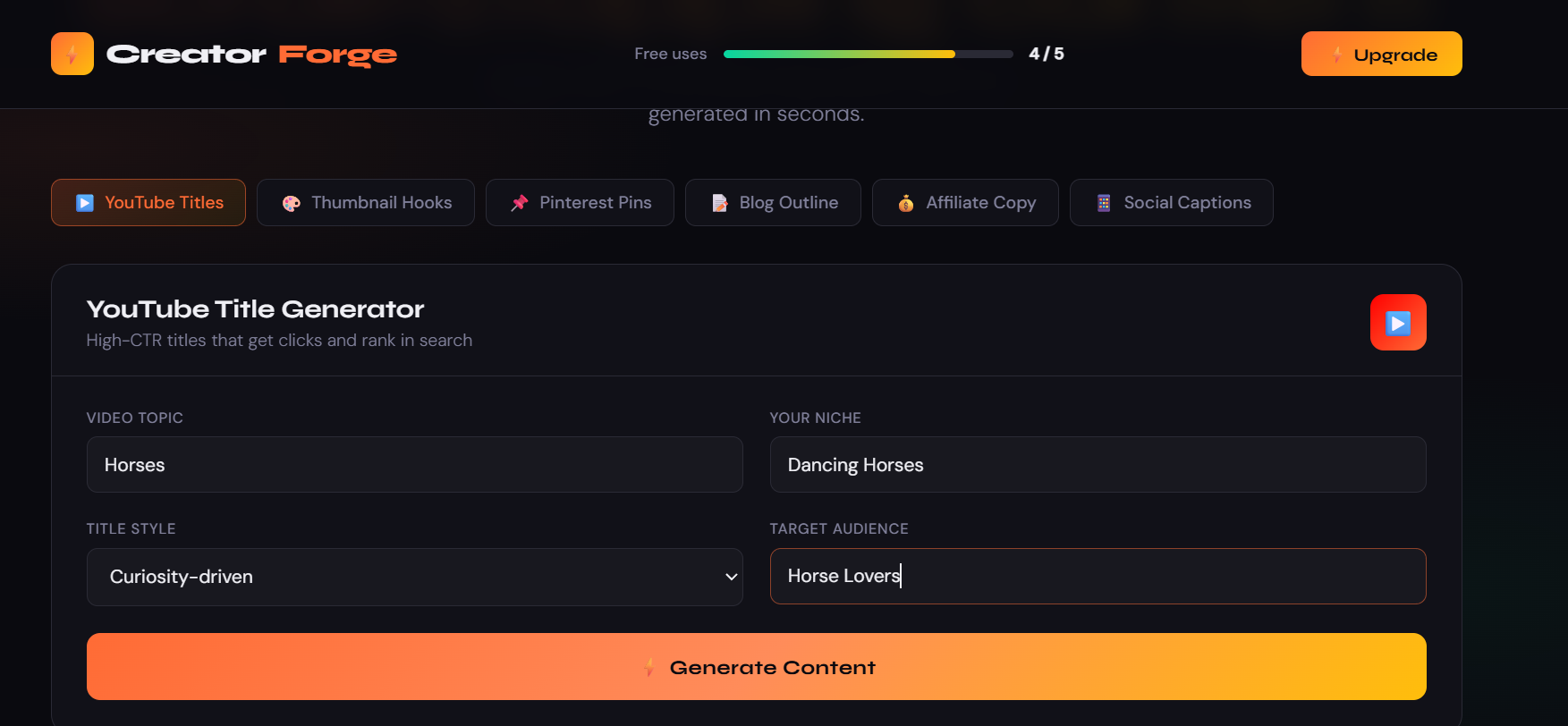Click the "TITLE STYLE" label

click(131, 528)
